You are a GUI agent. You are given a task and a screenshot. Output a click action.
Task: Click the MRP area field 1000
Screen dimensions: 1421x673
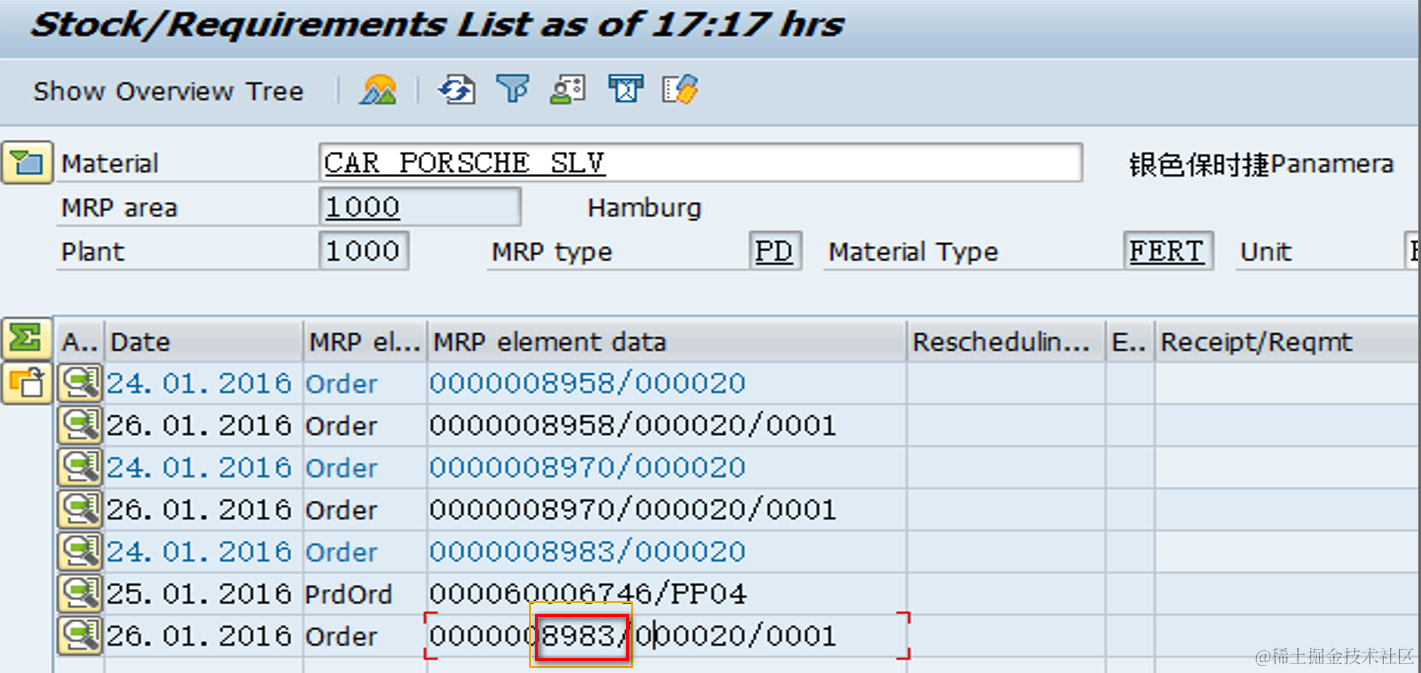coord(420,208)
